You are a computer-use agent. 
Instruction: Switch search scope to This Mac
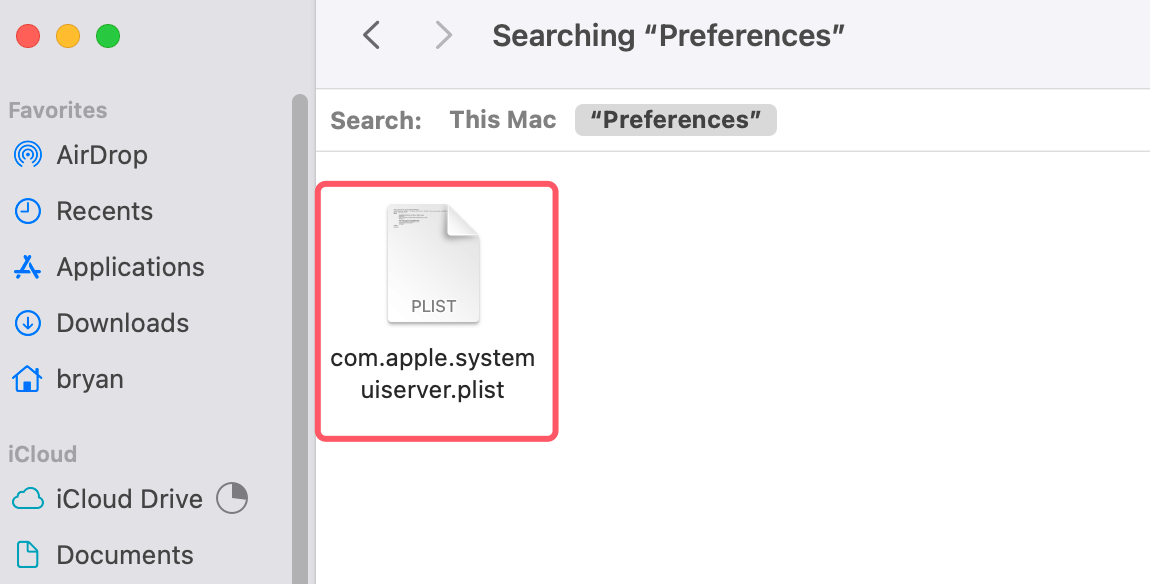coord(502,119)
